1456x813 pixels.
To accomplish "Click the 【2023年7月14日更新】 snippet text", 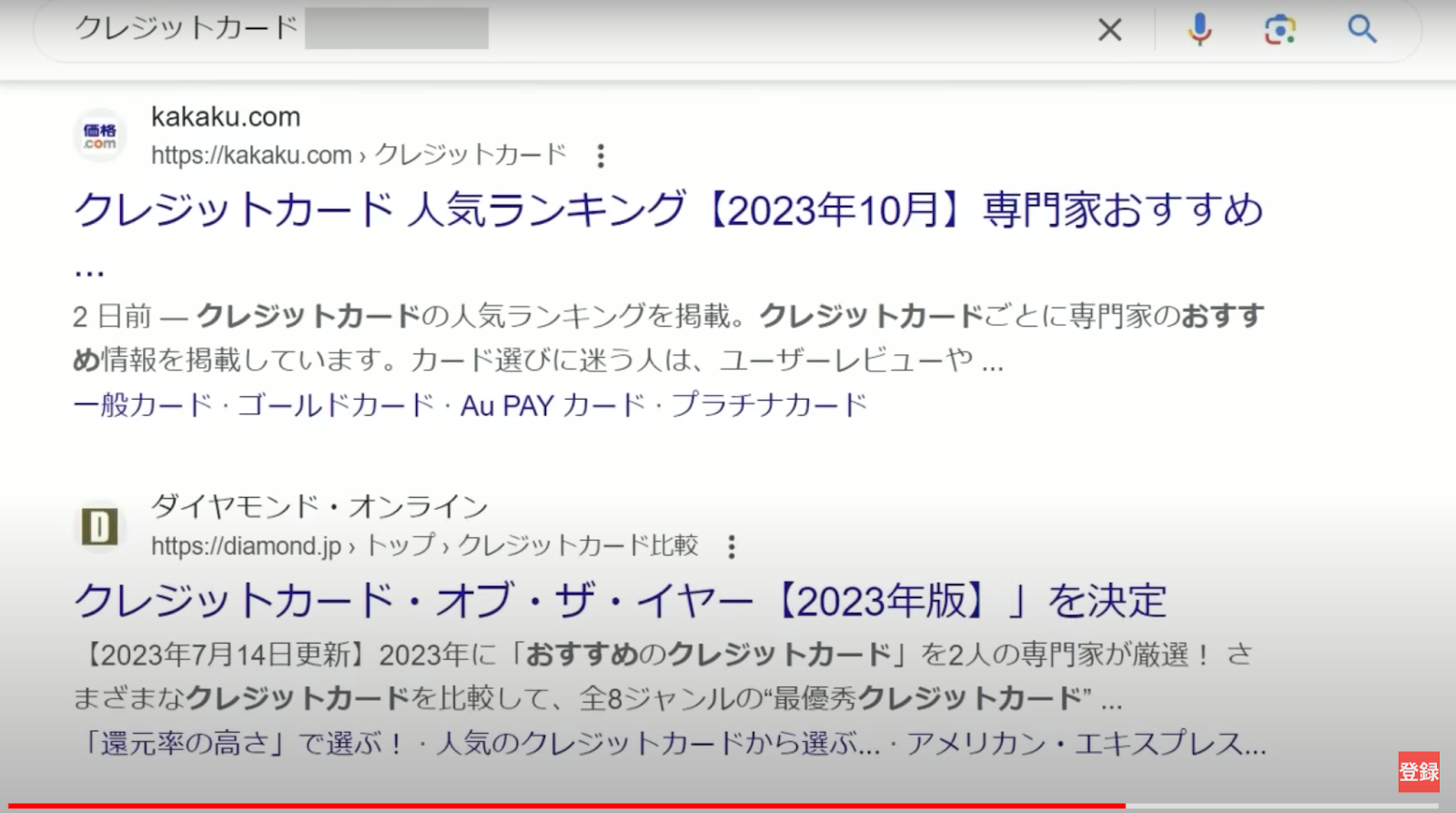I will [226, 654].
